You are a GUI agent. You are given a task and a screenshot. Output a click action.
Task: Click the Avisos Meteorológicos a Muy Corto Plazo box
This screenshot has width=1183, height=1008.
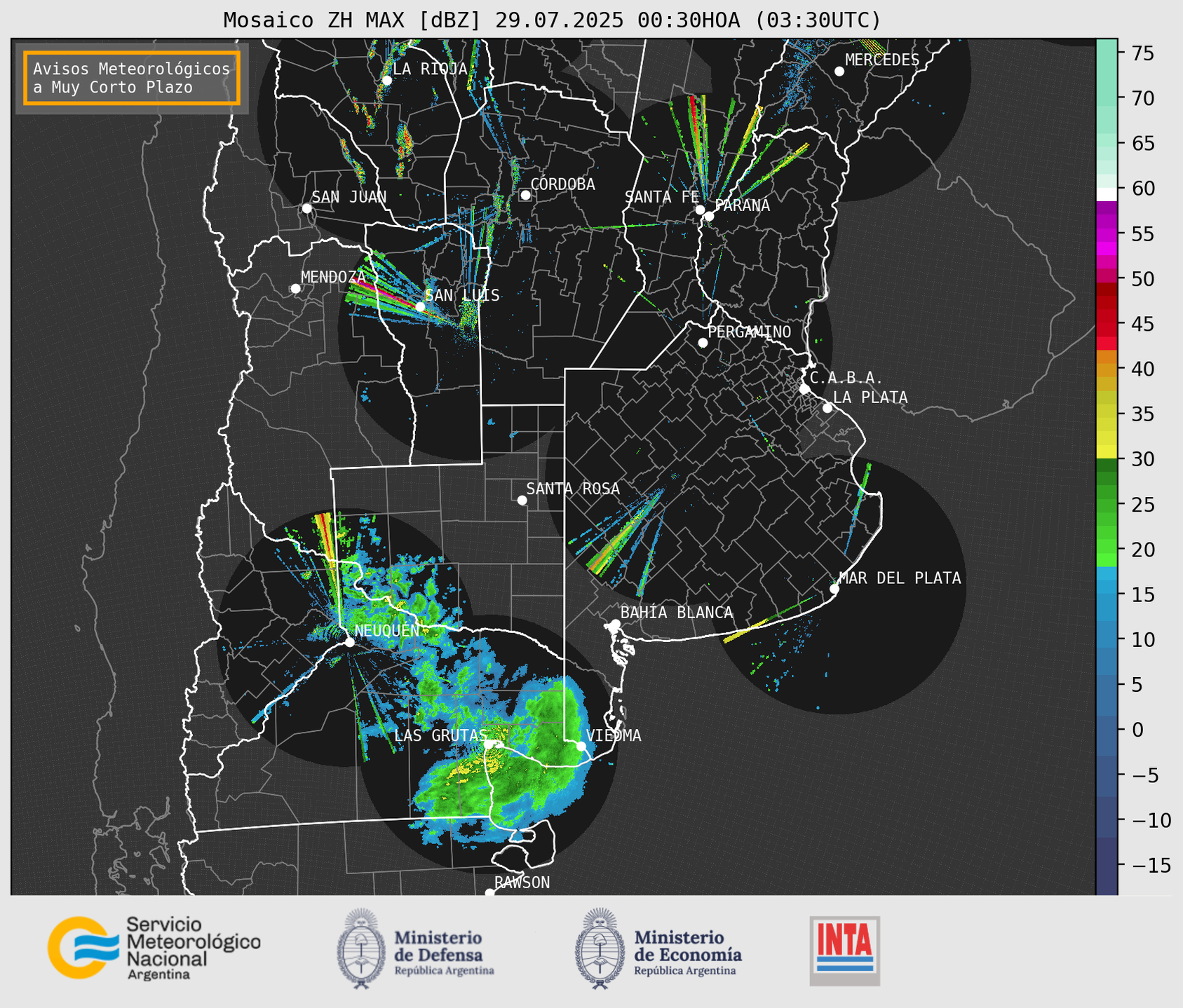pyautogui.click(x=132, y=78)
